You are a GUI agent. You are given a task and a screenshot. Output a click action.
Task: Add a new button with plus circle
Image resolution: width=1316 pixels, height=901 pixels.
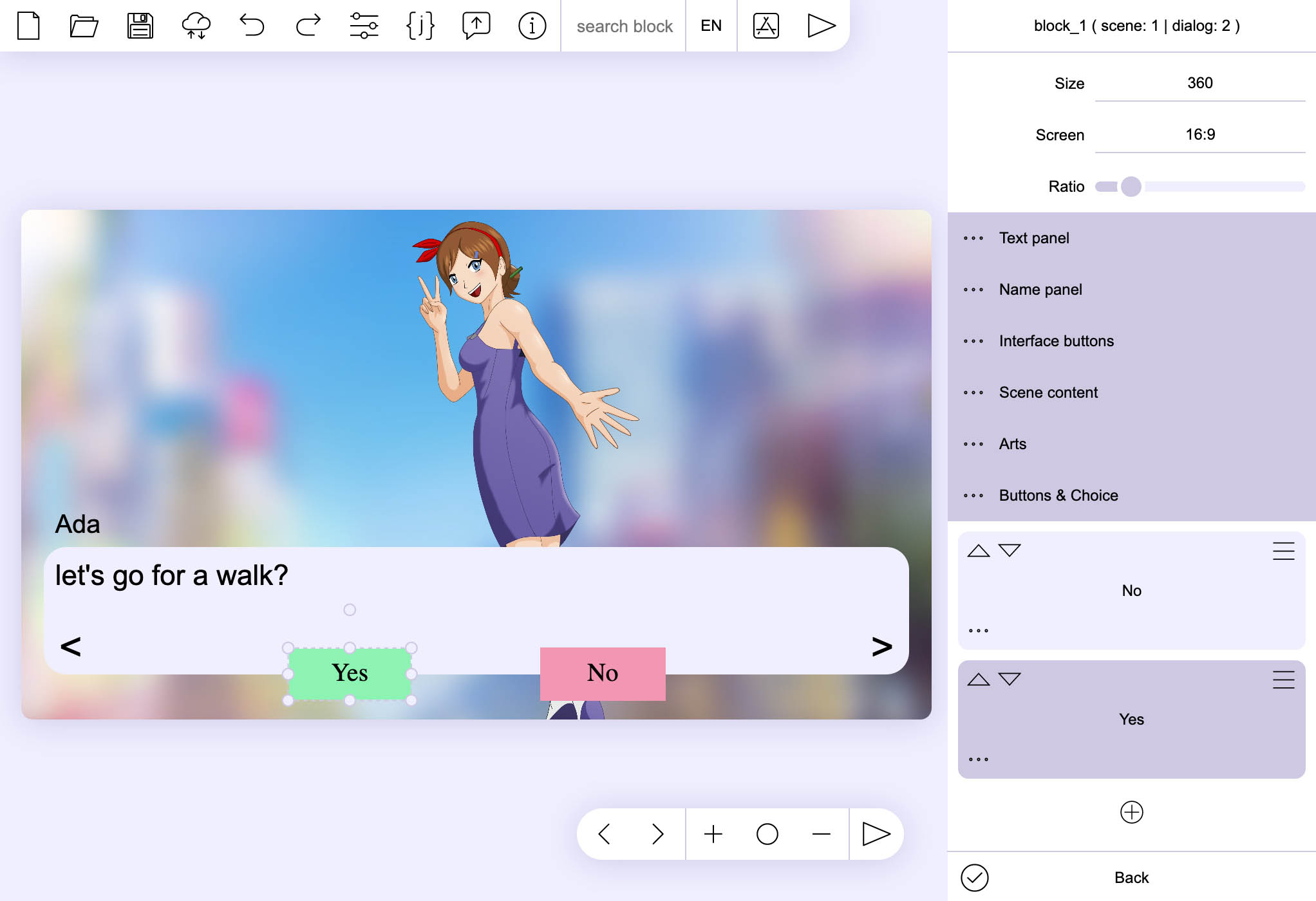coord(1131,812)
